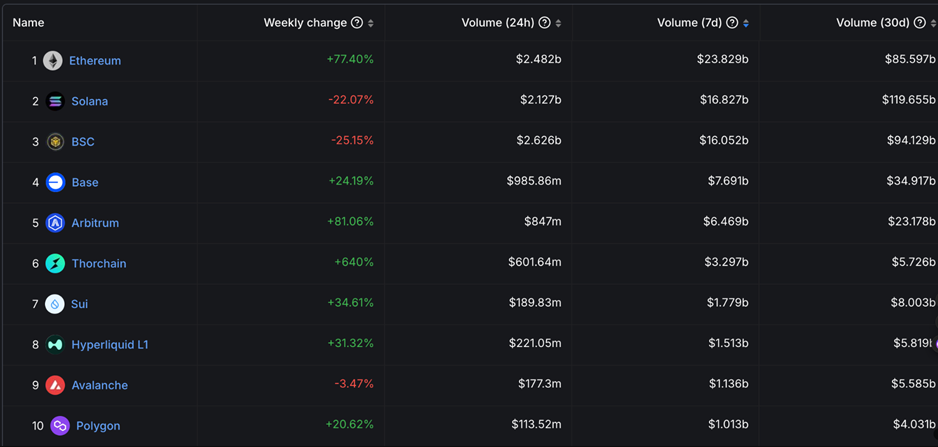Viewport: 938px width, 447px height.
Task: Show help tooltip for Weekly change
Action: click(x=357, y=23)
